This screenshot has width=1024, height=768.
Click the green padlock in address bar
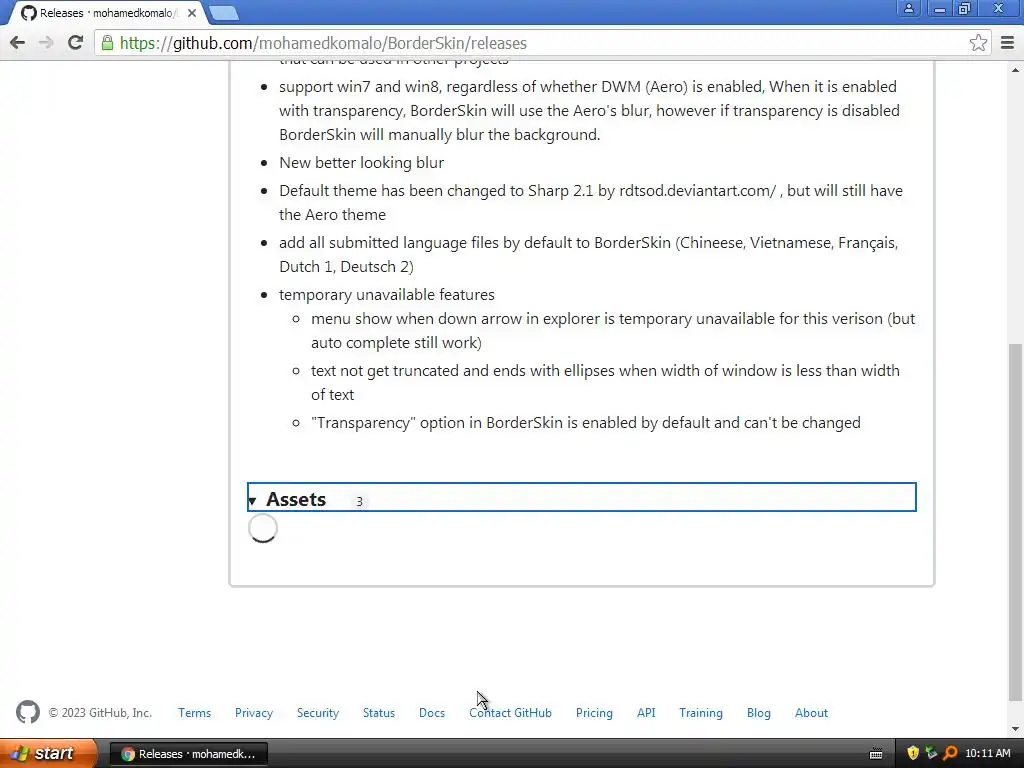107,43
